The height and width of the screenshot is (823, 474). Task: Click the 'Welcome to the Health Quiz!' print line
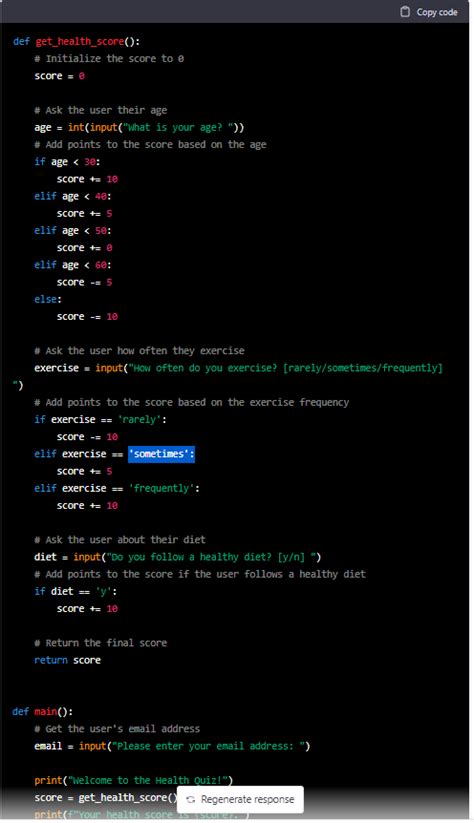pos(134,780)
